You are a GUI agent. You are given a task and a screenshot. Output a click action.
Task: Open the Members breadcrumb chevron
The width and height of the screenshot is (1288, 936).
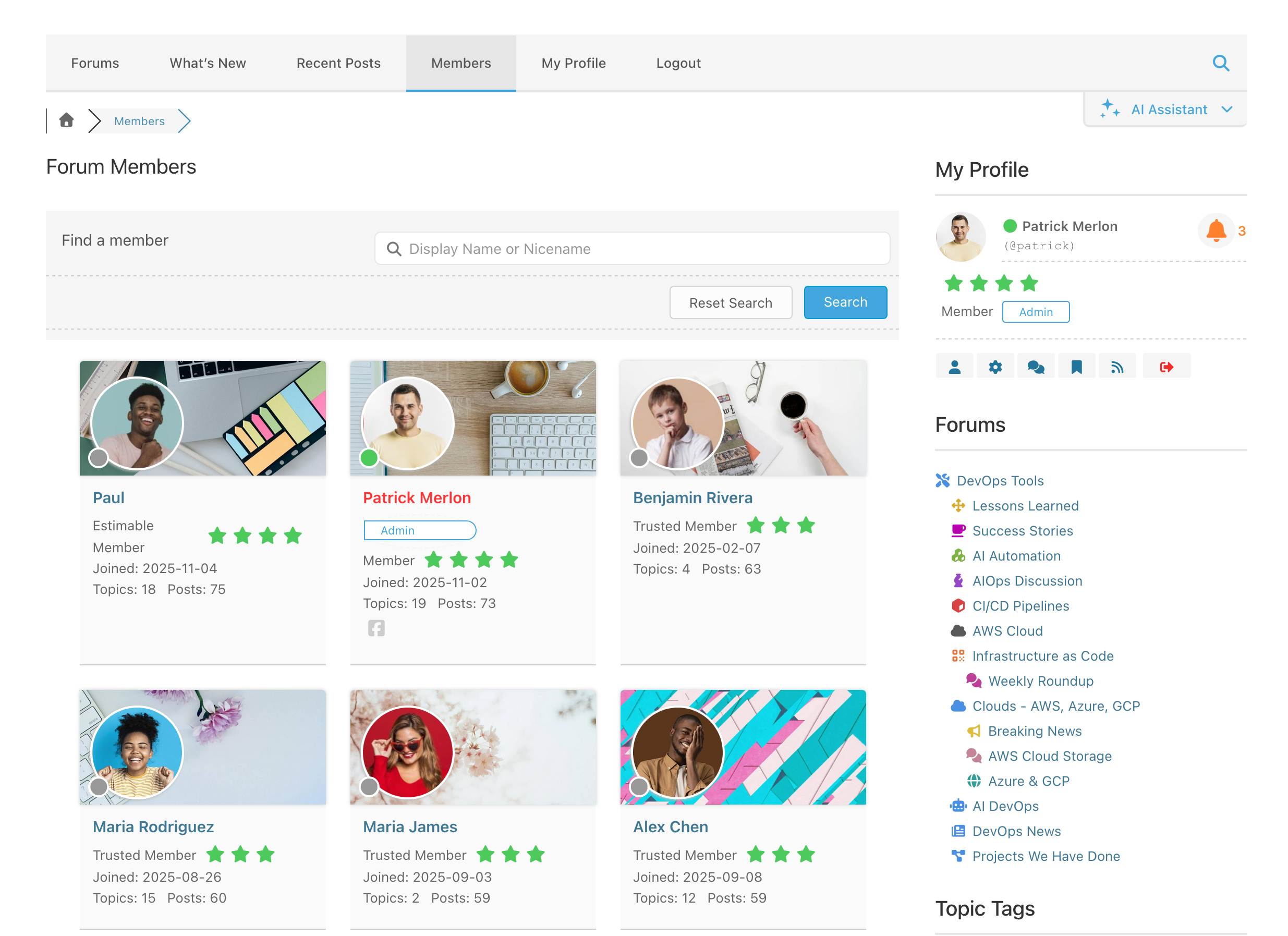[x=184, y=120]
